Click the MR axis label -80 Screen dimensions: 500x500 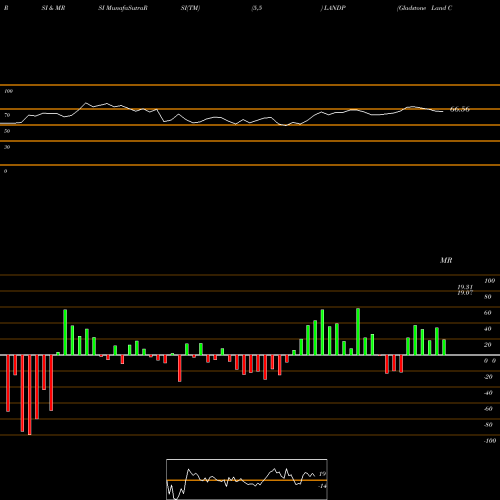(x=488, y=425)
